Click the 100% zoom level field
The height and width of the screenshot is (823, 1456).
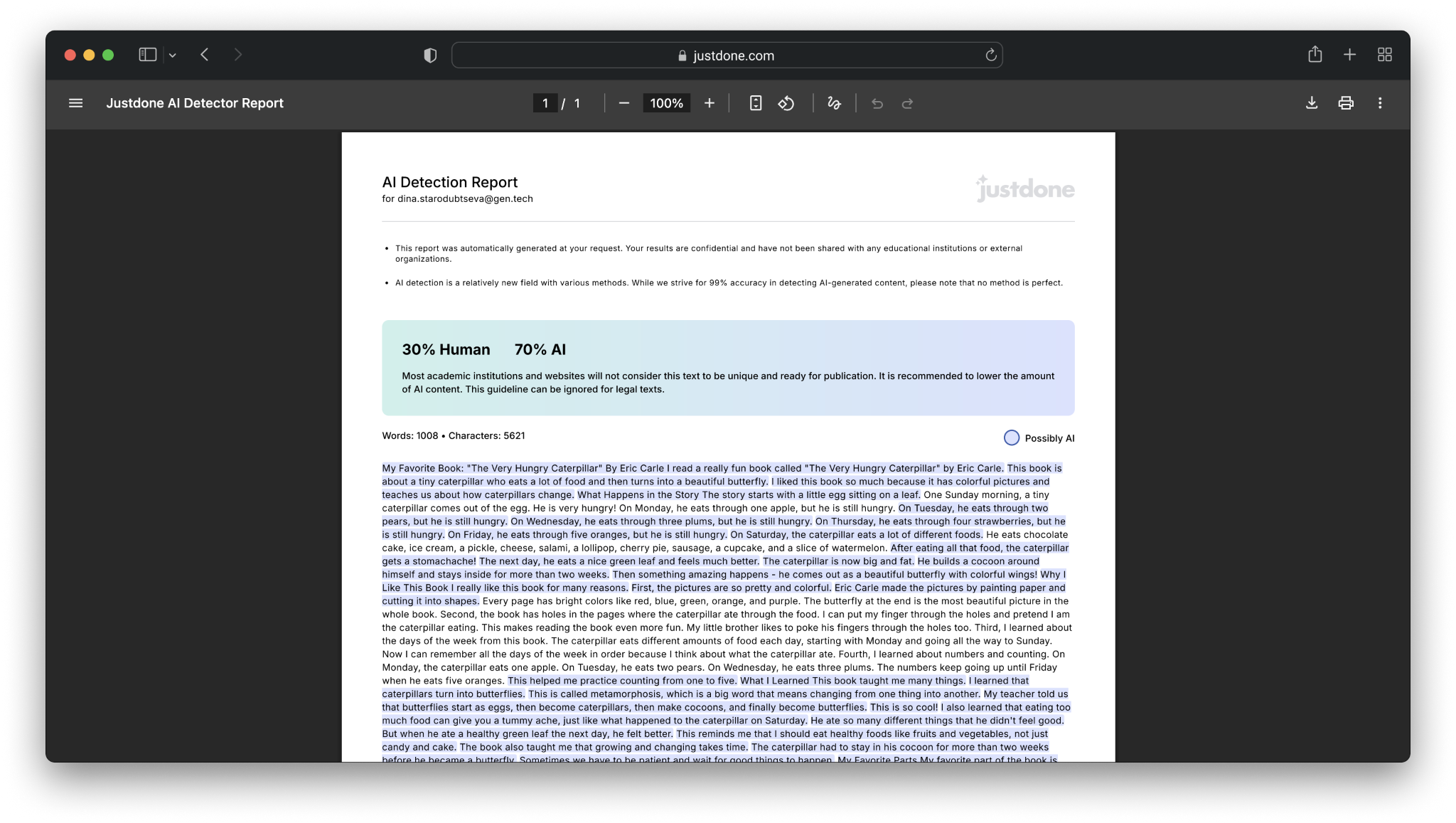click(666, 103)
